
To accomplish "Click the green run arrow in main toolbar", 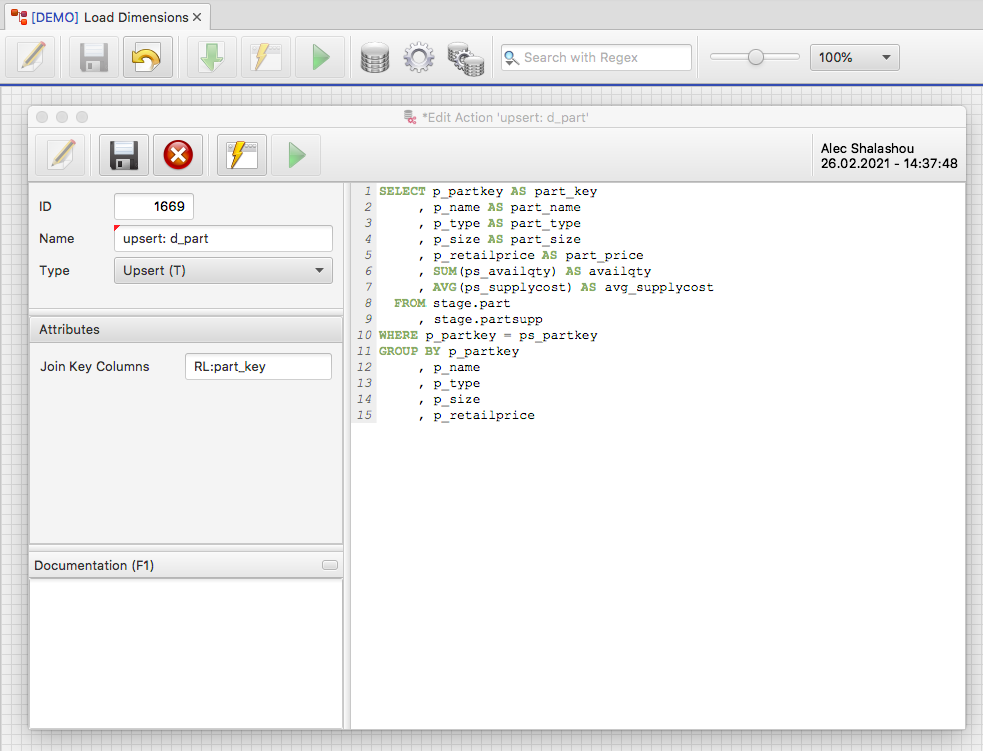I will (320, 57).
